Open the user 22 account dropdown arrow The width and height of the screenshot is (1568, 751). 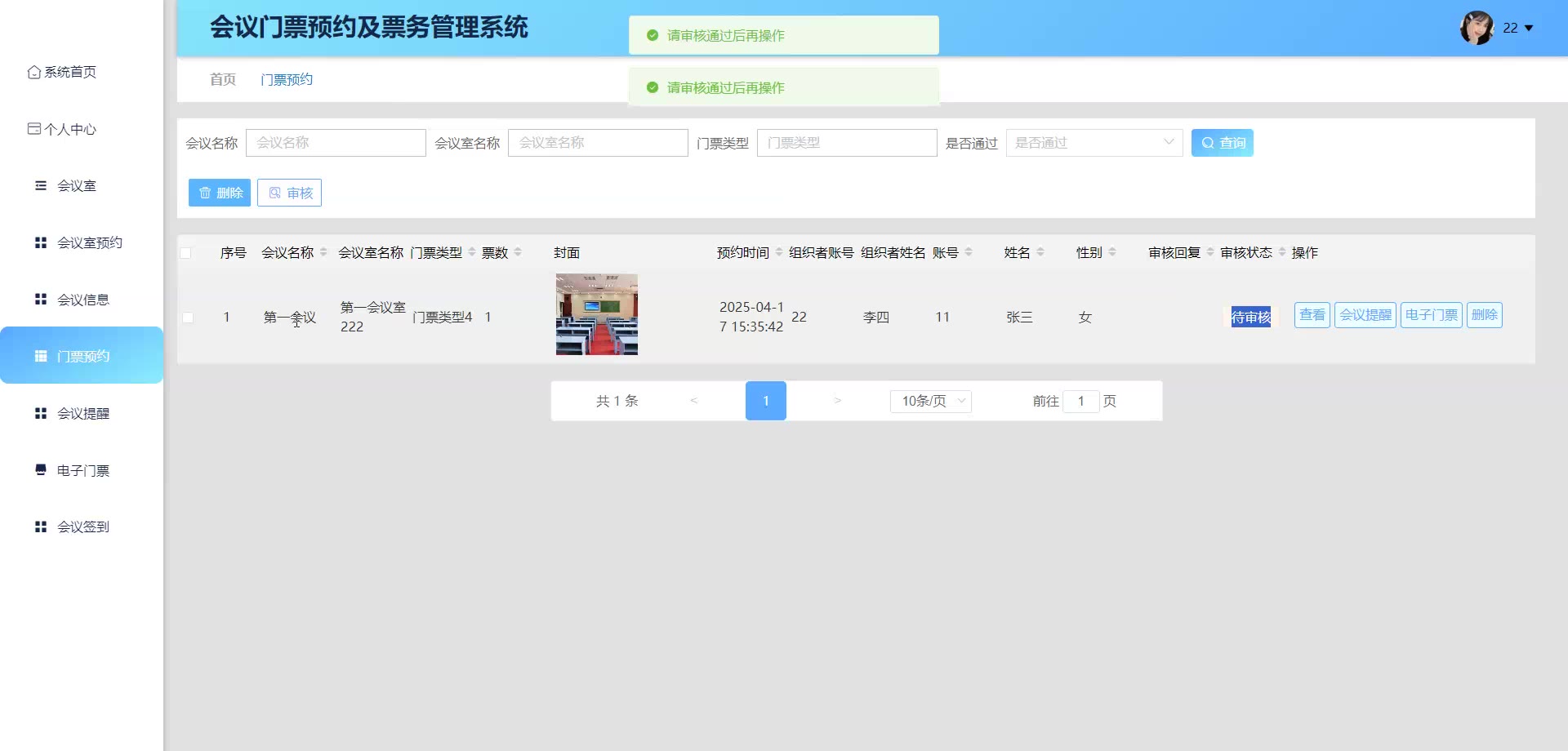(x=1529, y=29)
